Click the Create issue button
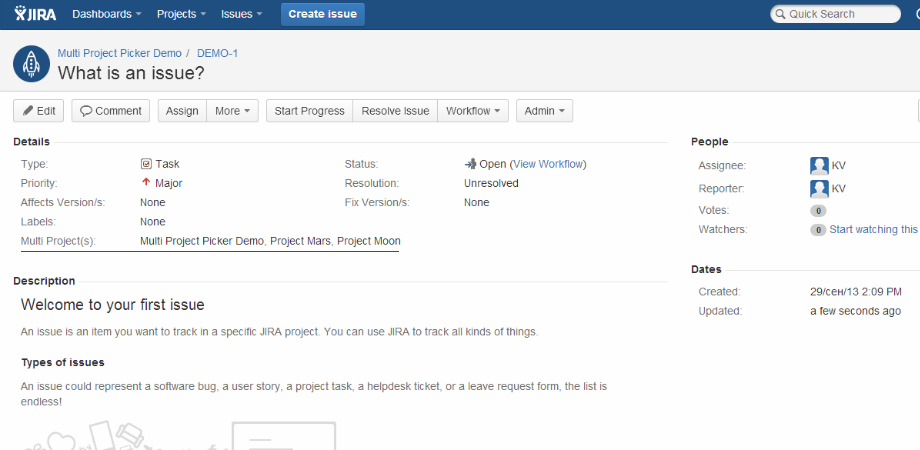920x450 pixels. point(323,14)
